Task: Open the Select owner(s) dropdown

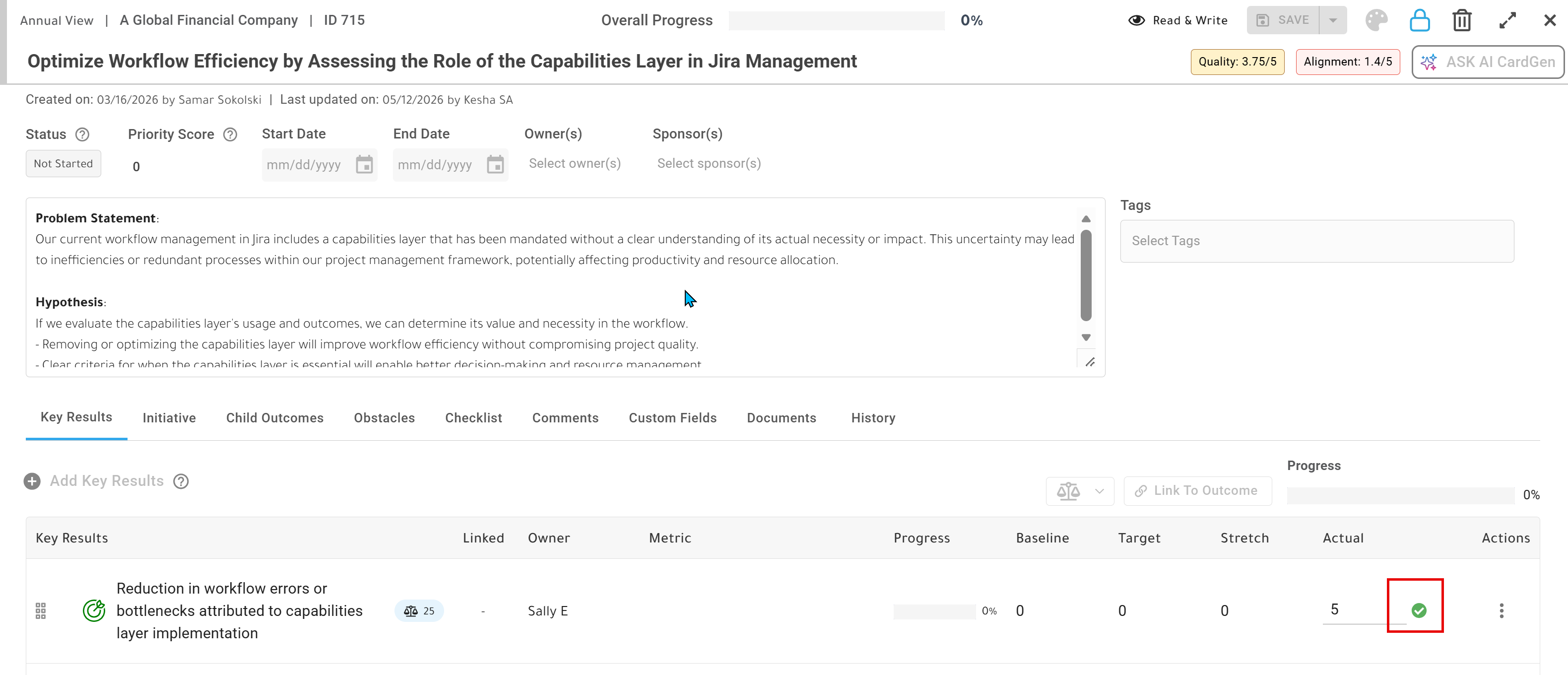Action: point(575,164)
